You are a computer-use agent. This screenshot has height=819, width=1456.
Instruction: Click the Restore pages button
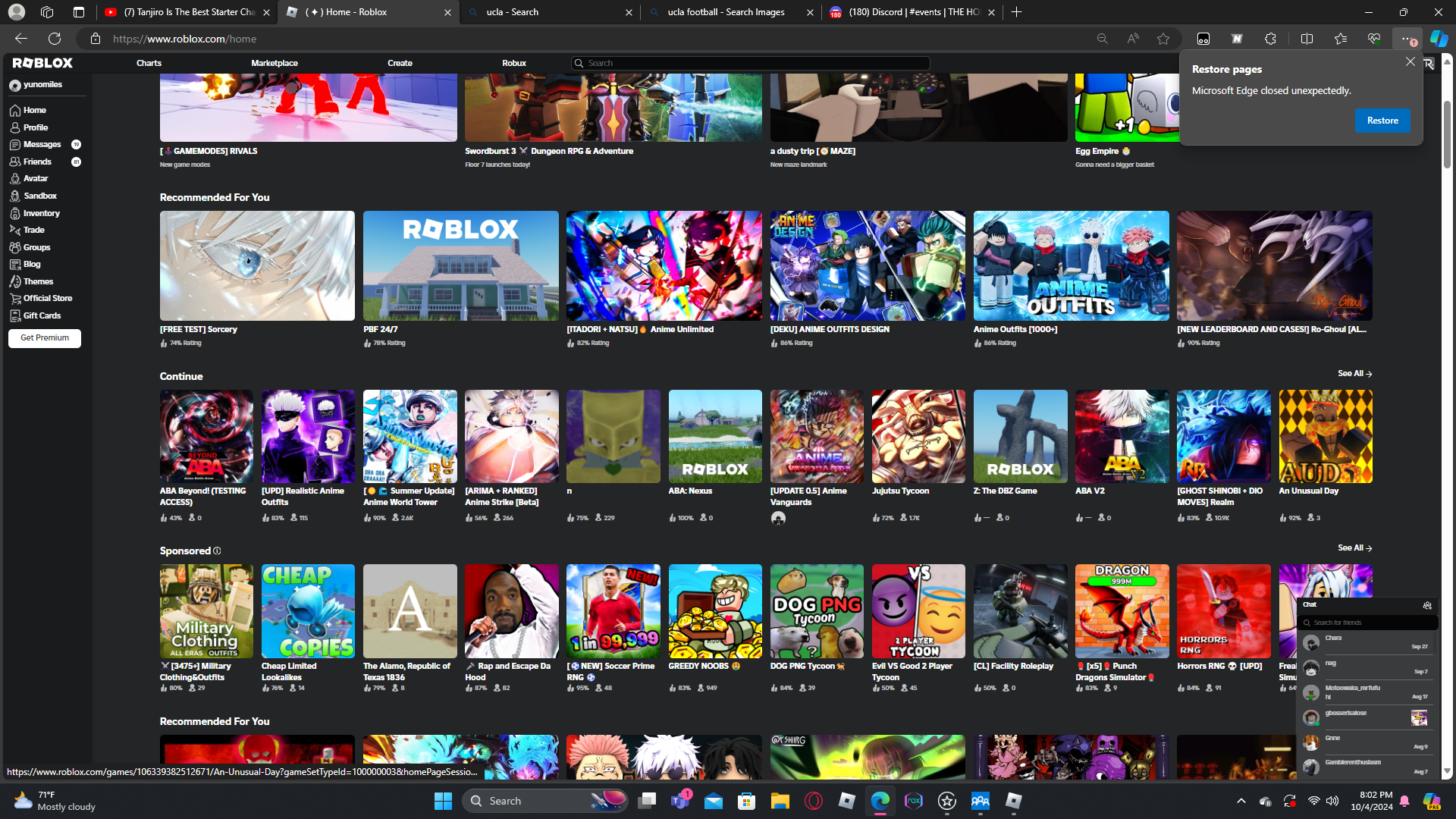pyautogui.click(x=1382, y=121)
